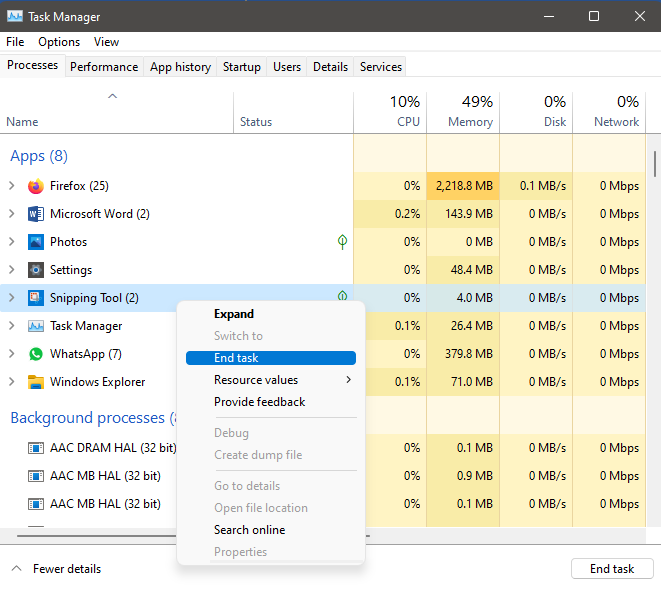Image resolution: width=661 pixels, height=589 pixels.
Task: Select Search online from context menu
Action: point(250,530)
